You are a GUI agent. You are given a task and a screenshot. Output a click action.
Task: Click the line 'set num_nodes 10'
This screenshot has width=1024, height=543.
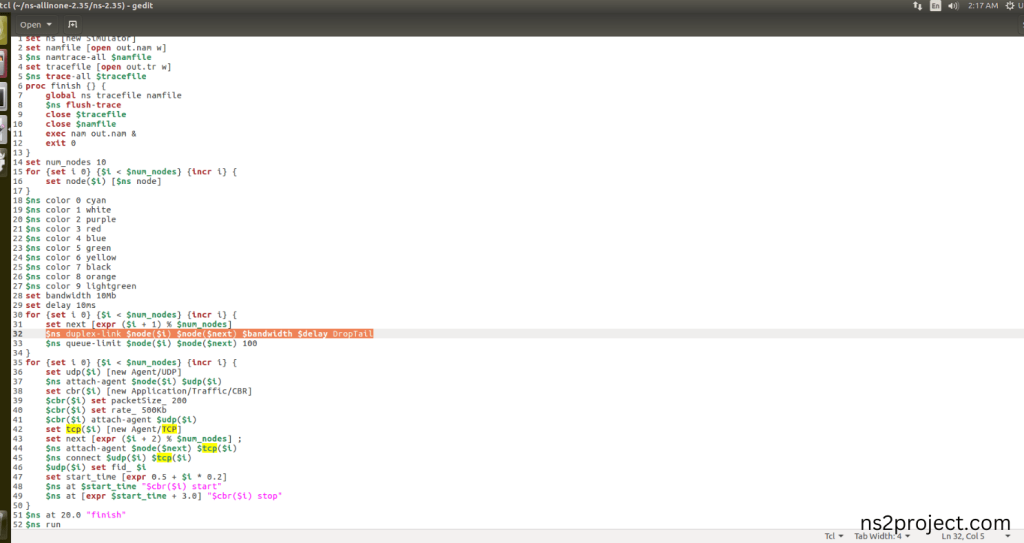65,162
